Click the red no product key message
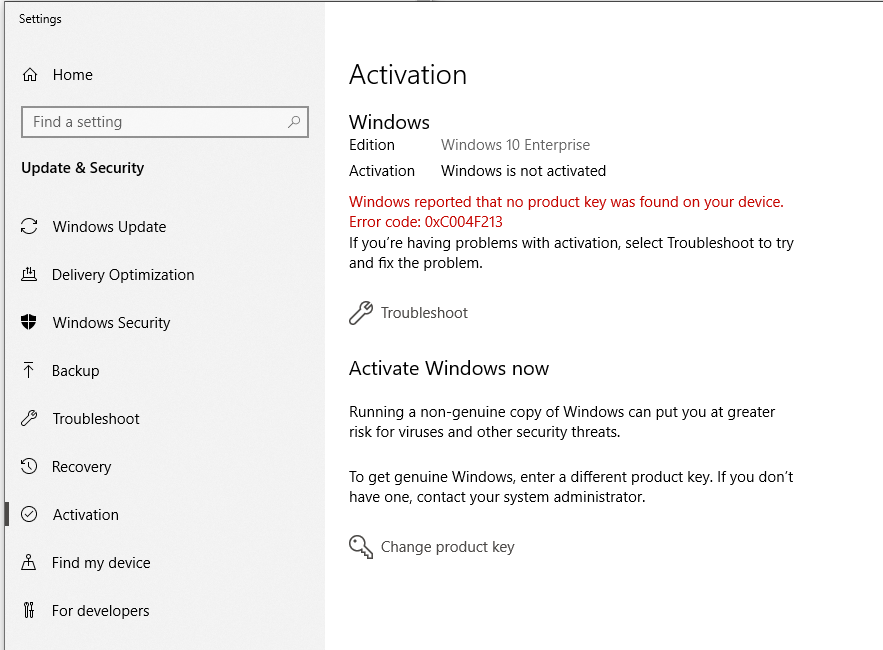This screenshot has height=650, width=883. pyautogui.click(x=566, y=202)
